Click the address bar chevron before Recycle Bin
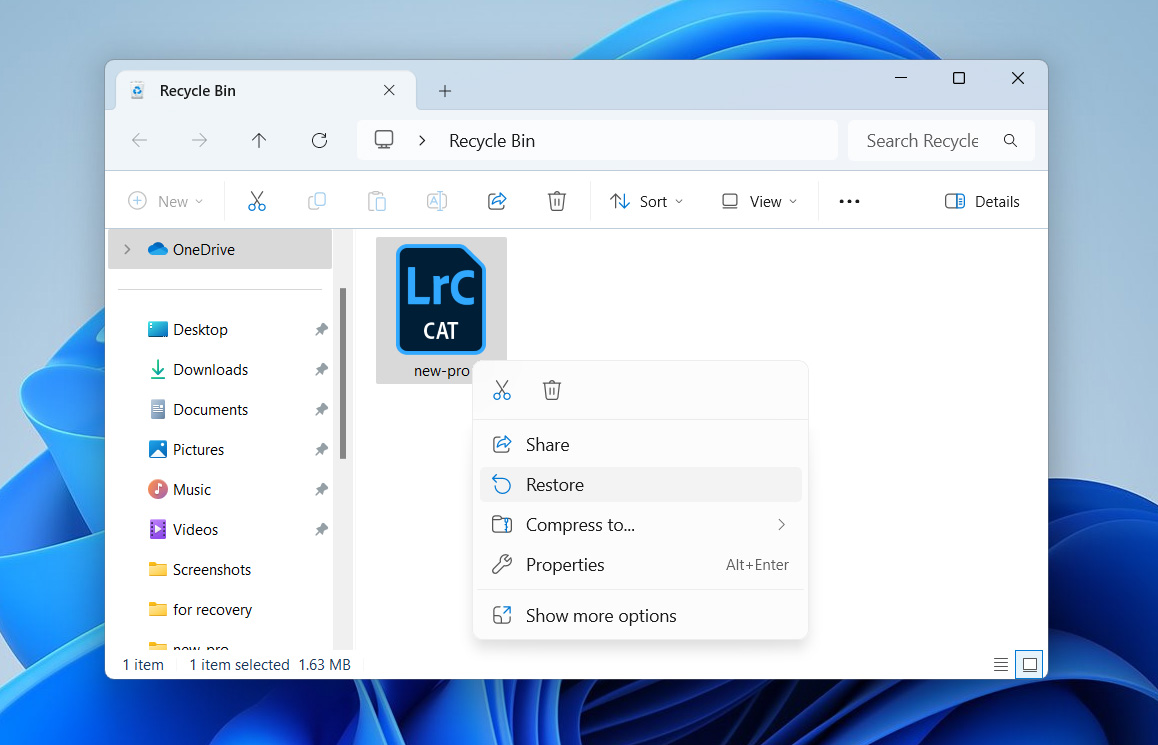 pyautogui.click(x=422, y=140)
